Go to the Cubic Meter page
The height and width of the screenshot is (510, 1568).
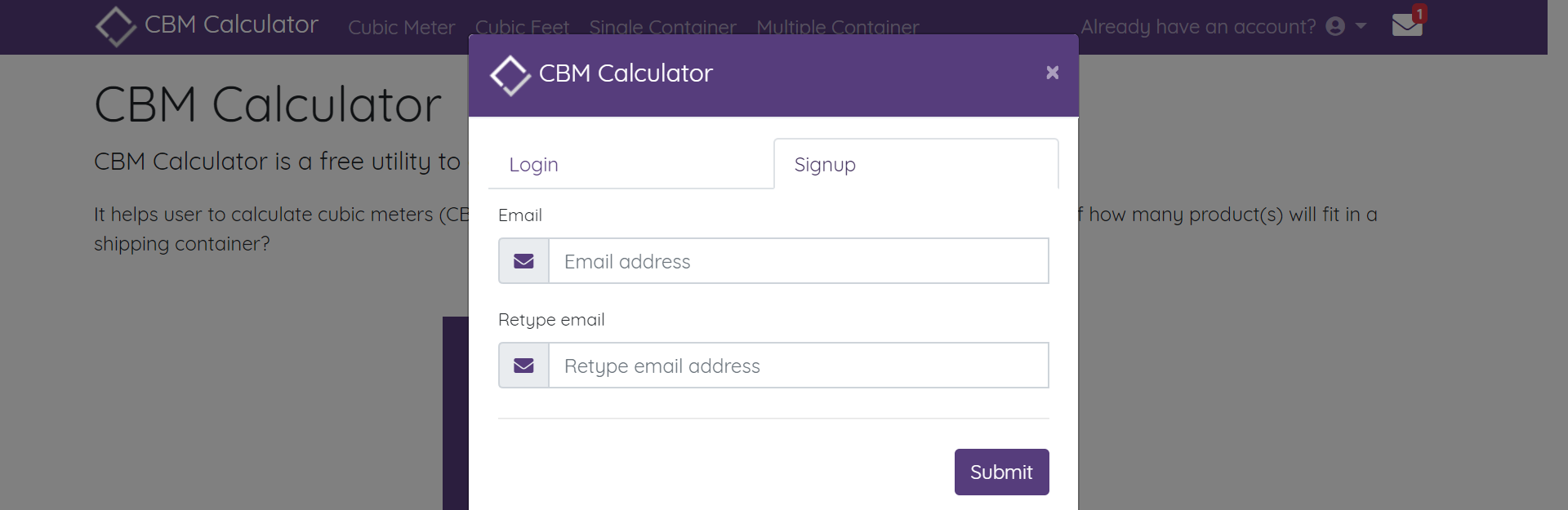tap(401, 27)
